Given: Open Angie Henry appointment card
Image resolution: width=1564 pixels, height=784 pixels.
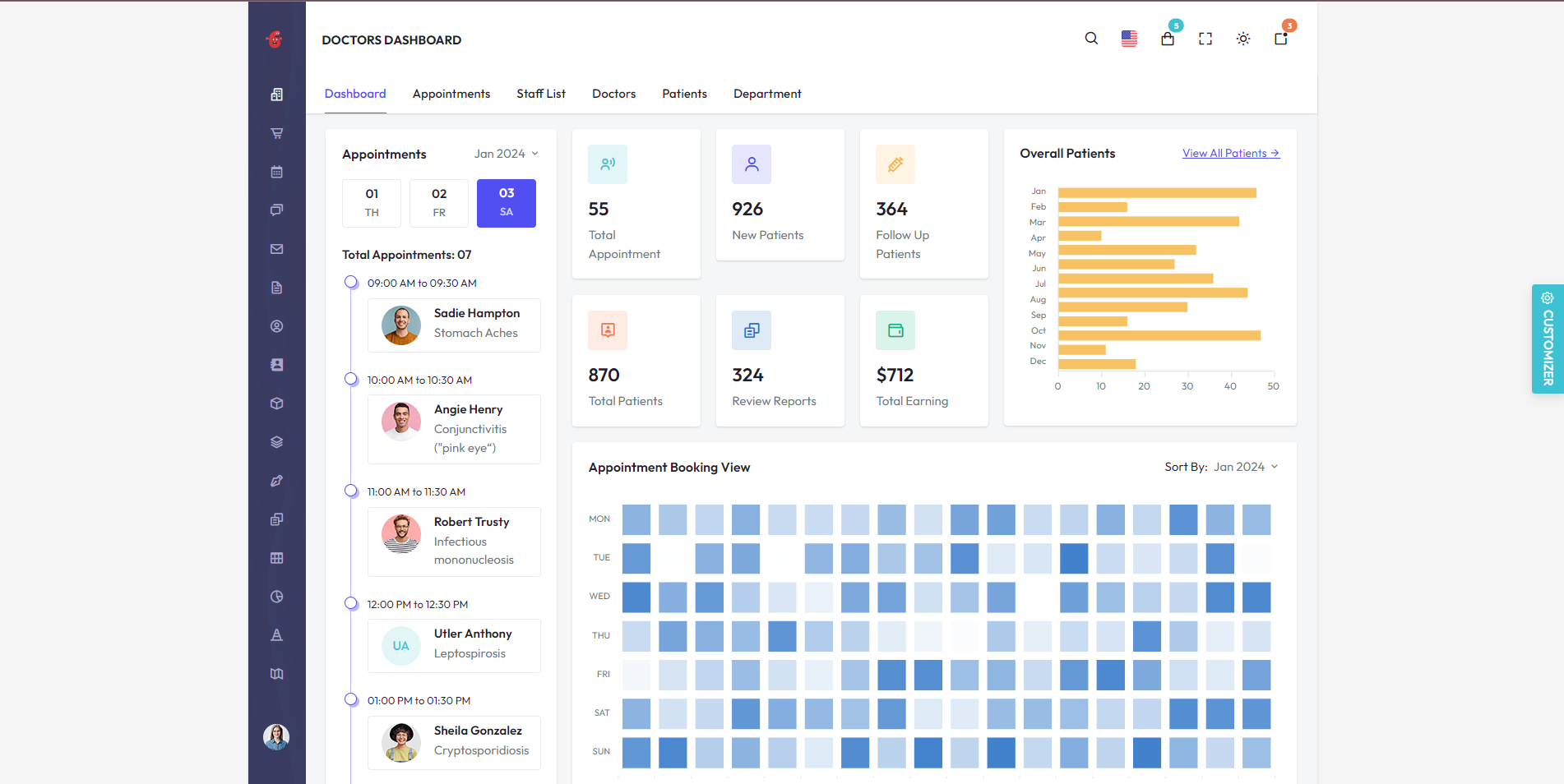Looking at the screenshot, I should 454,429.
